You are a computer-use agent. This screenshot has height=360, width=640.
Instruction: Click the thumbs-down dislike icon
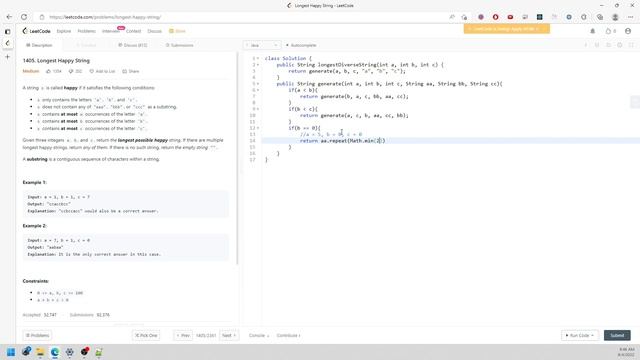click(x=71, y=71)
